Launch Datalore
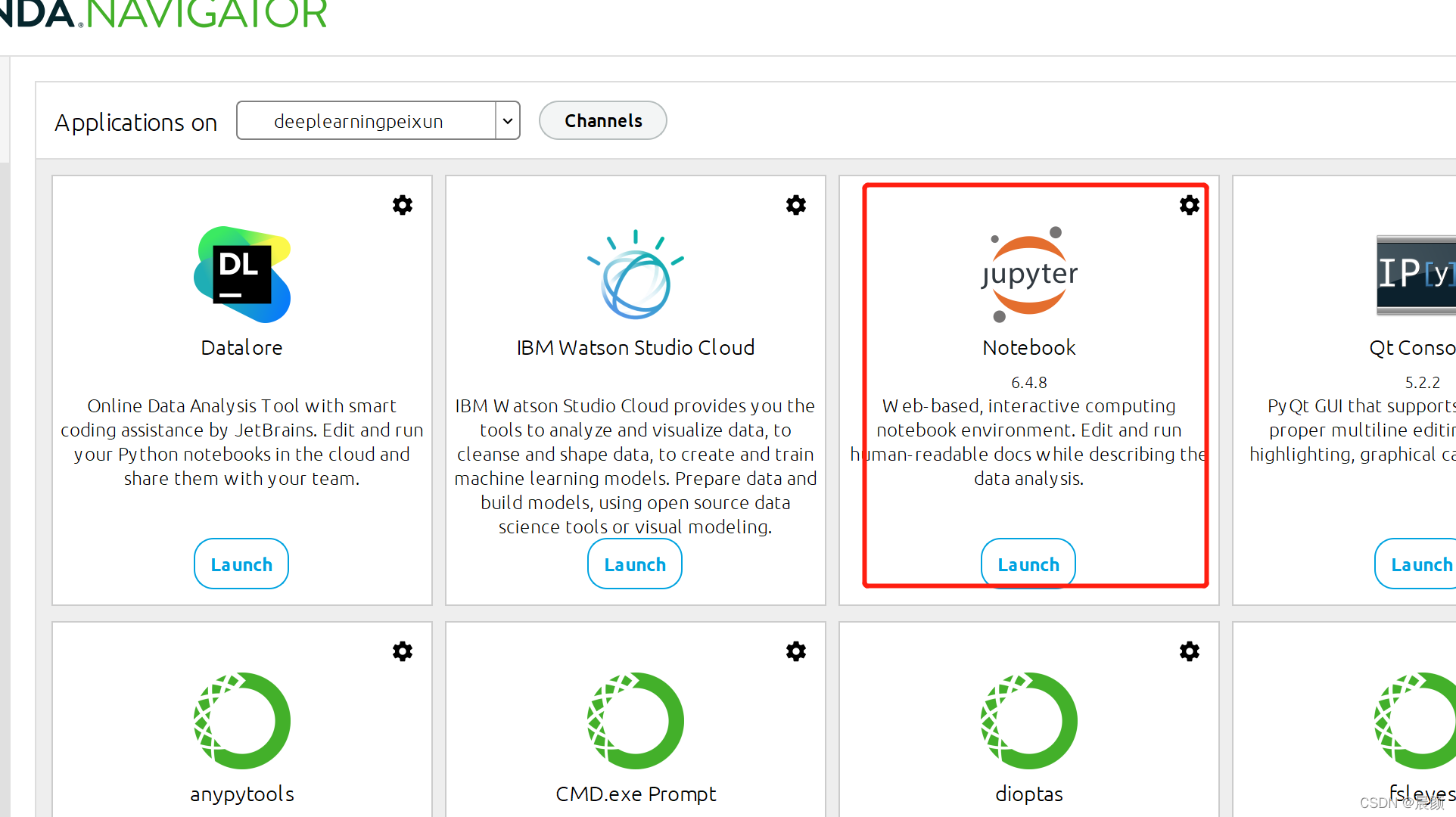1456x817 pixels. point(241,564)
